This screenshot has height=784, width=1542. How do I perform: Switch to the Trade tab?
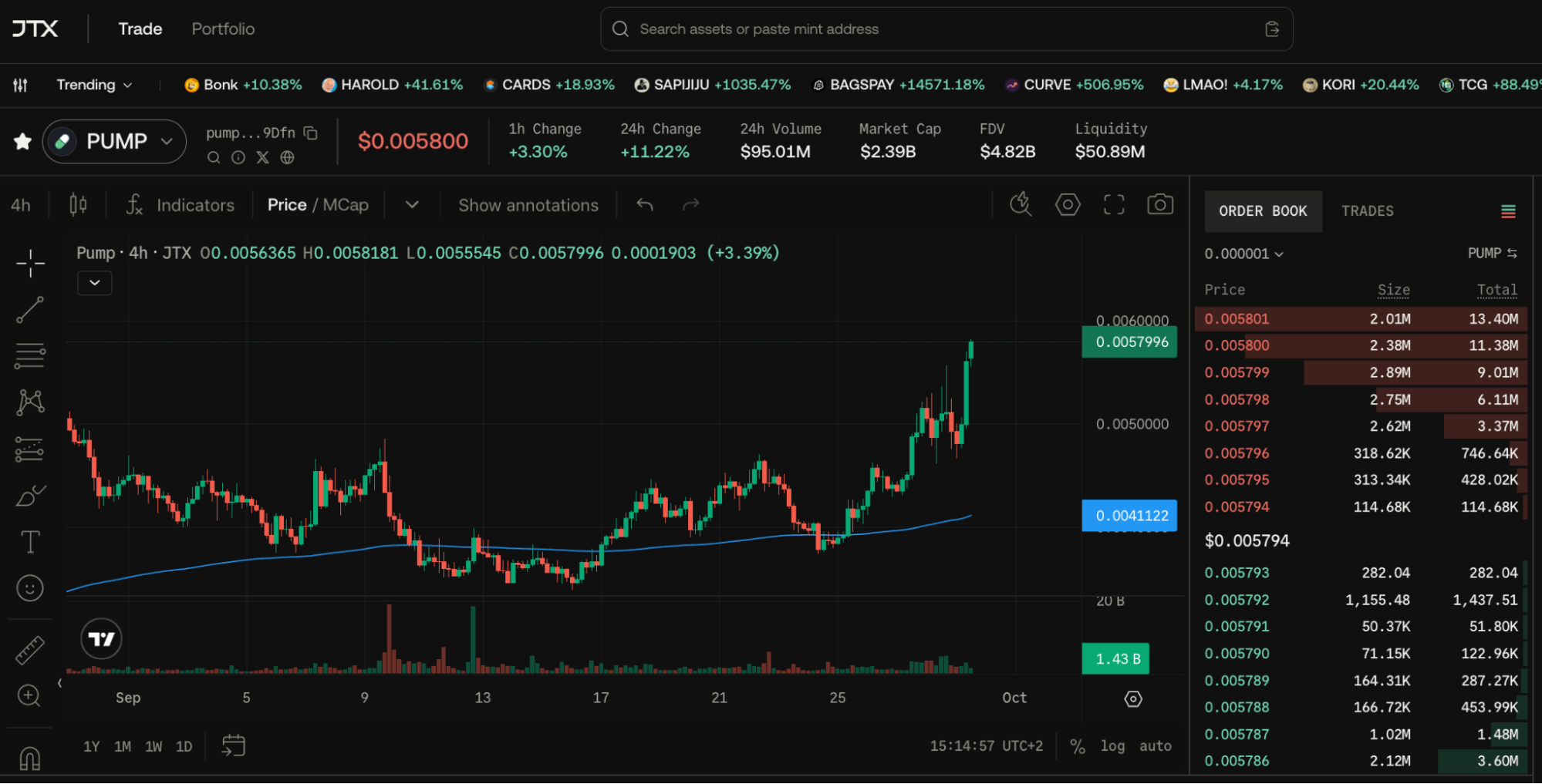(140, 29)
